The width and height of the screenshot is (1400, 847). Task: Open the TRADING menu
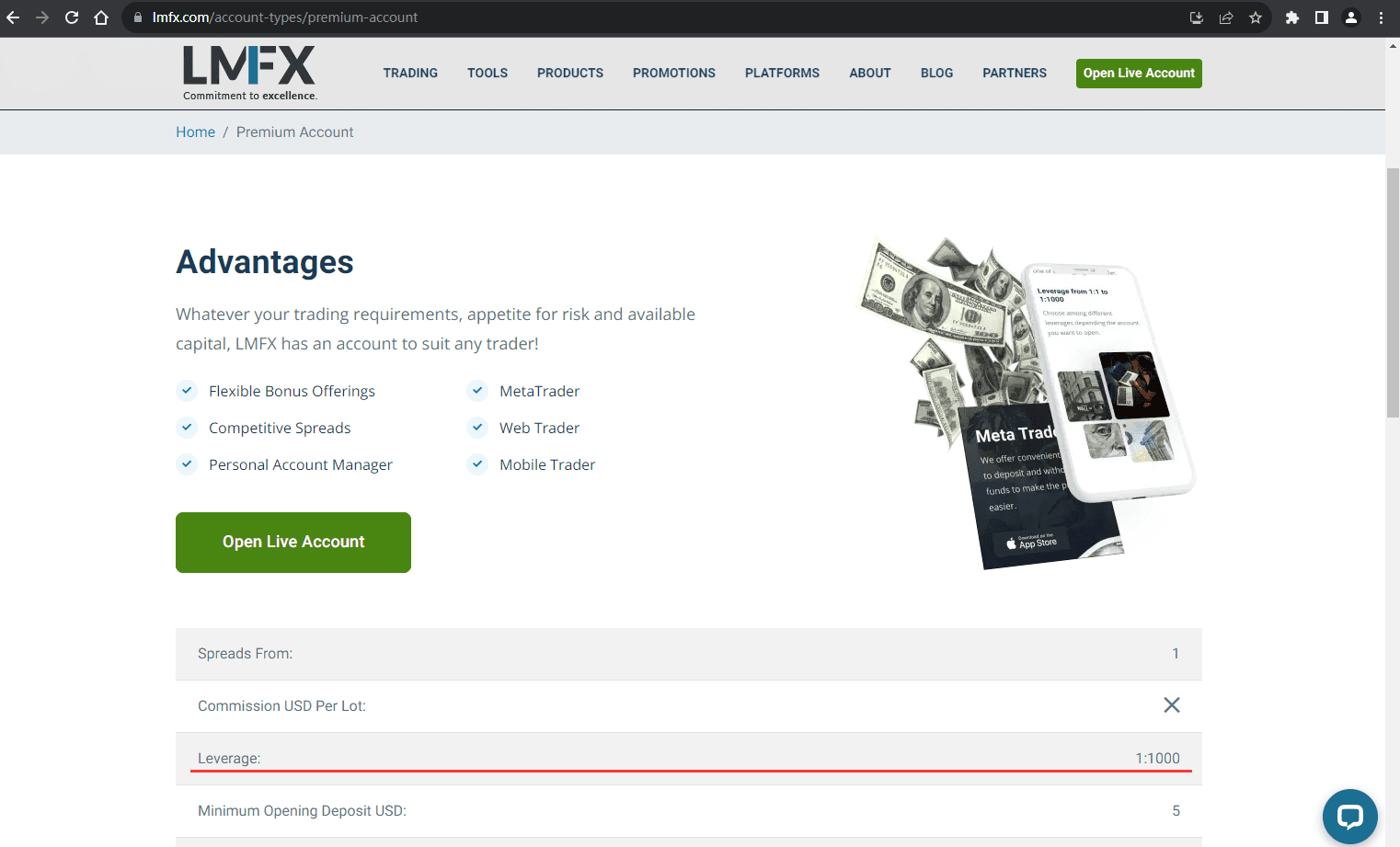coord(410,74)
